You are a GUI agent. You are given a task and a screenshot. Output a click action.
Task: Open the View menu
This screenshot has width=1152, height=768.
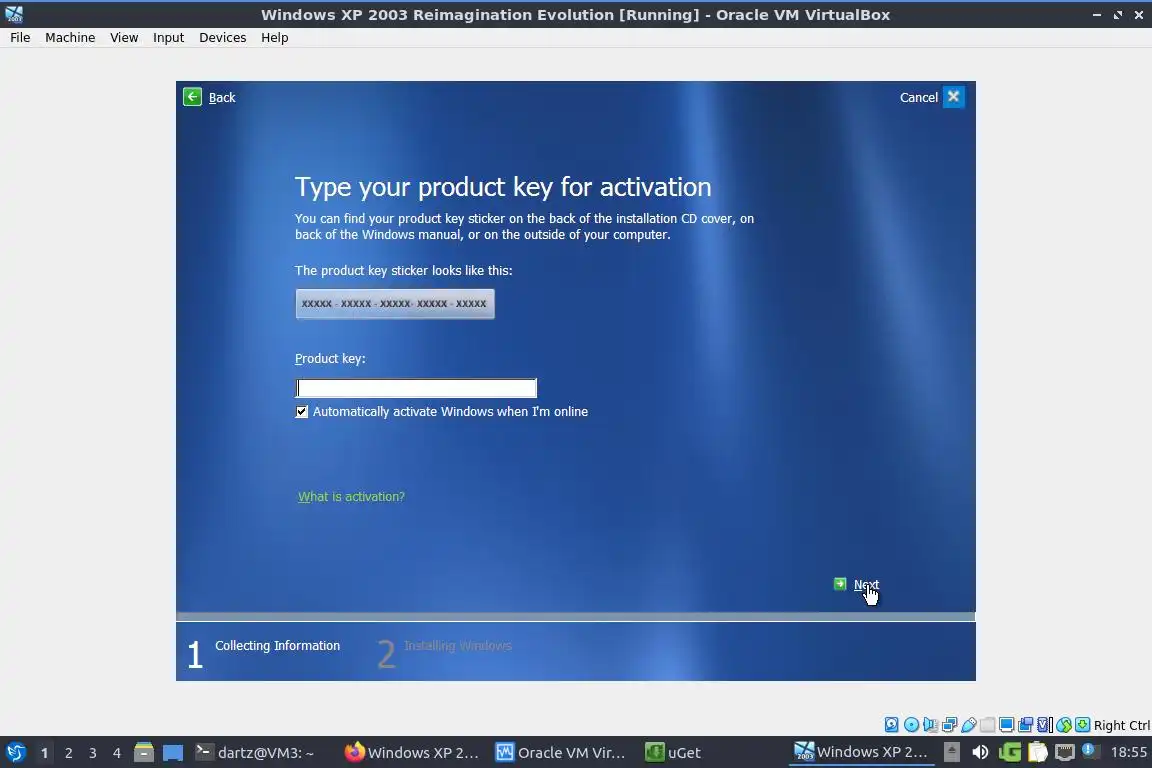(x=124, y=37)
